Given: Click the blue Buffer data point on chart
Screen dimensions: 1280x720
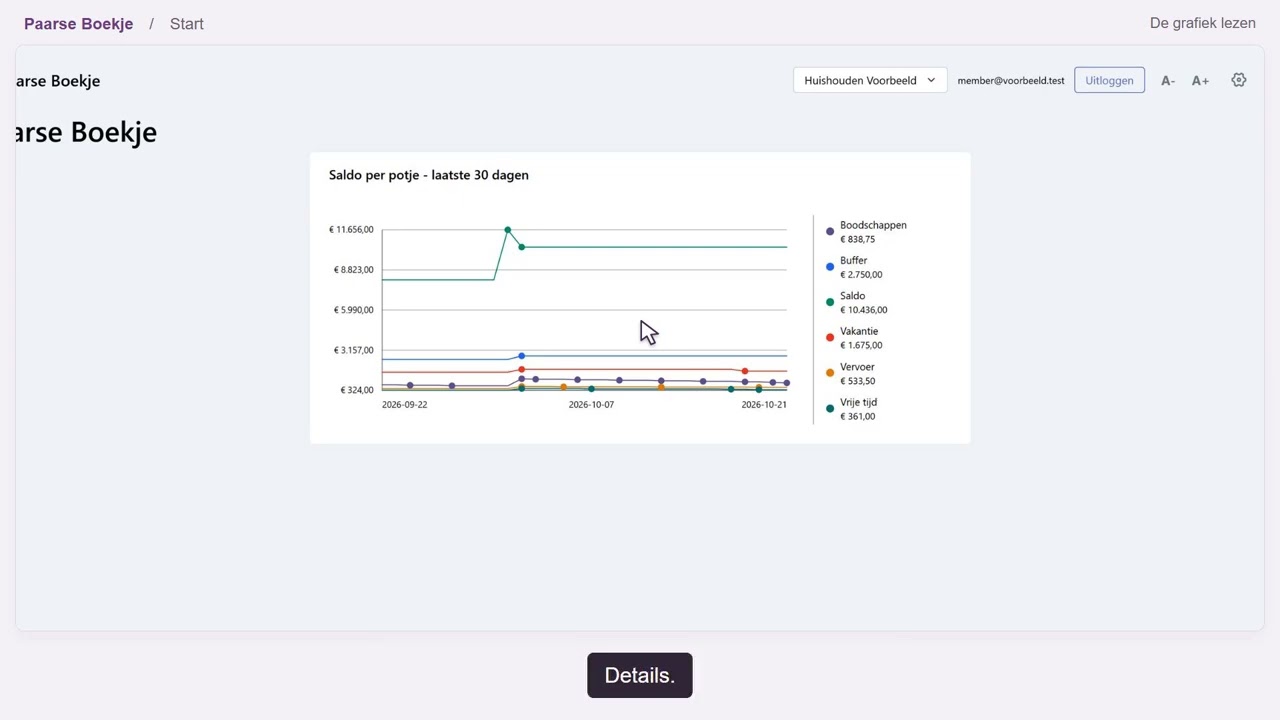Looking at the screenshot, I should (x=521, y=356).
